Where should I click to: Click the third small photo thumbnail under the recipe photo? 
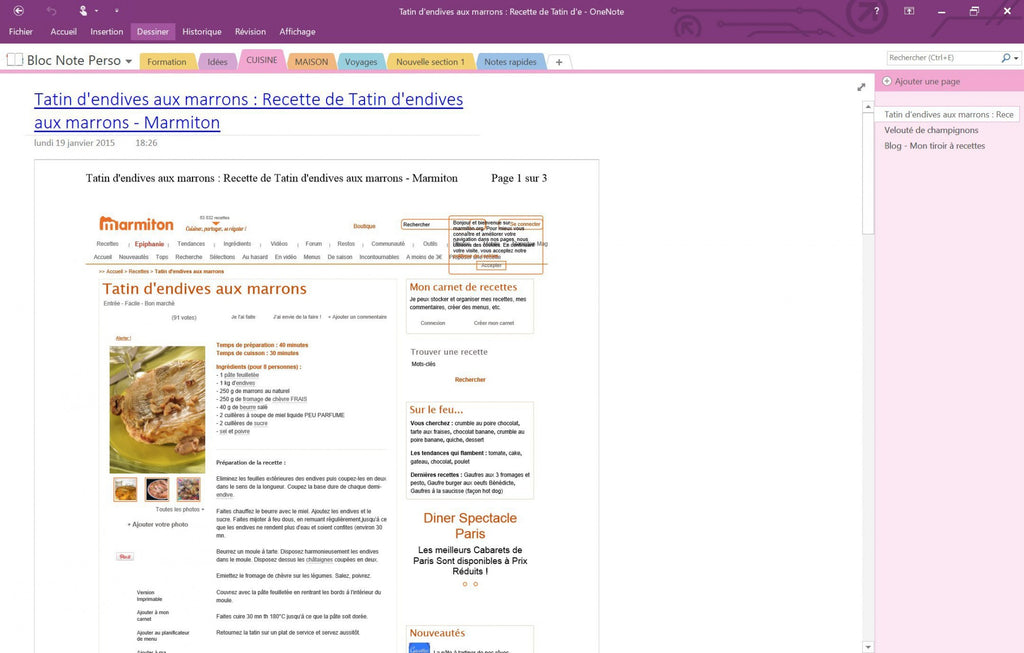click(188, 489)
